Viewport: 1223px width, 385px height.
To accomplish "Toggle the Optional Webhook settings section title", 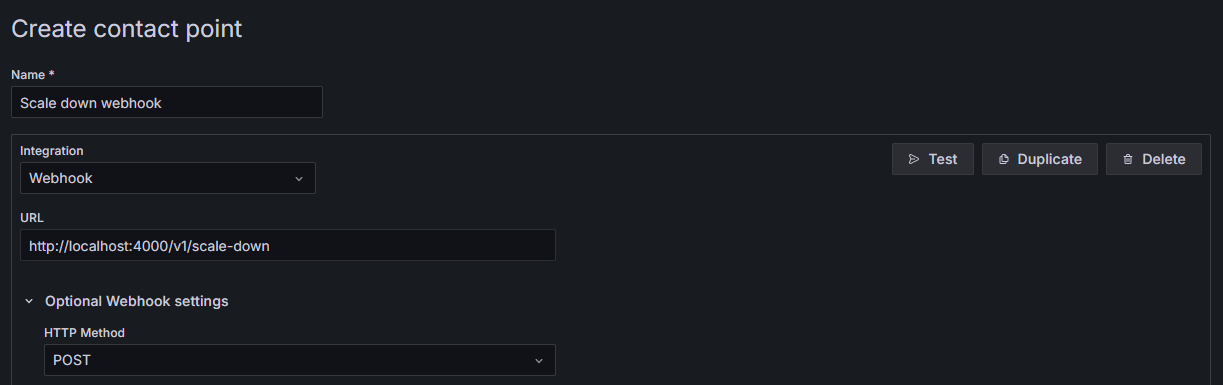I will pyautogui.click(x=137, y=301).
